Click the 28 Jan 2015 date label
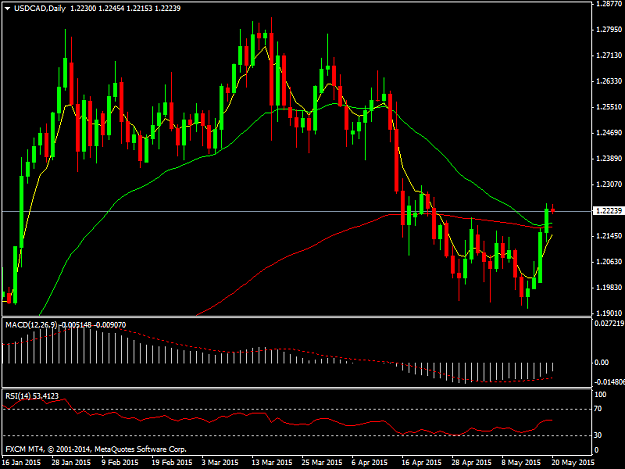Viewport: 625px width, 469px height. 71,463
